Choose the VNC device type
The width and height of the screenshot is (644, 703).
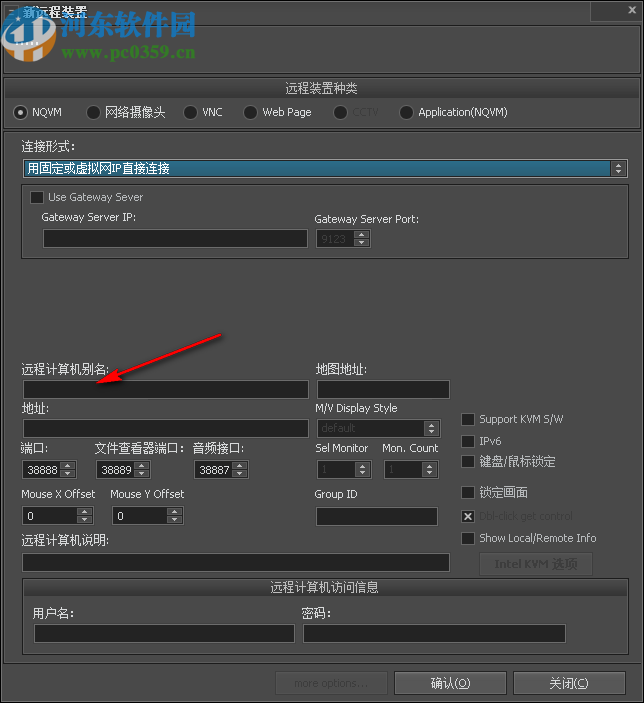190,112
